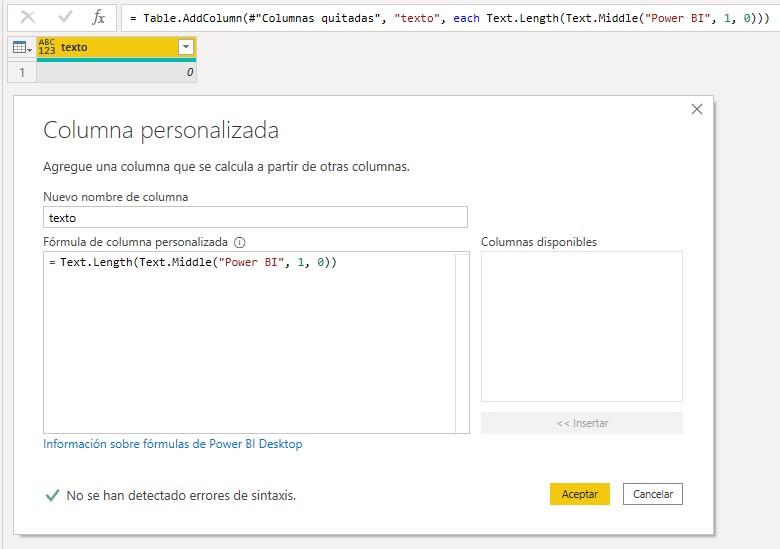Focus the Nuevo nombre de columna field
This screenshot has width=780, height=549.
point(255,217)
